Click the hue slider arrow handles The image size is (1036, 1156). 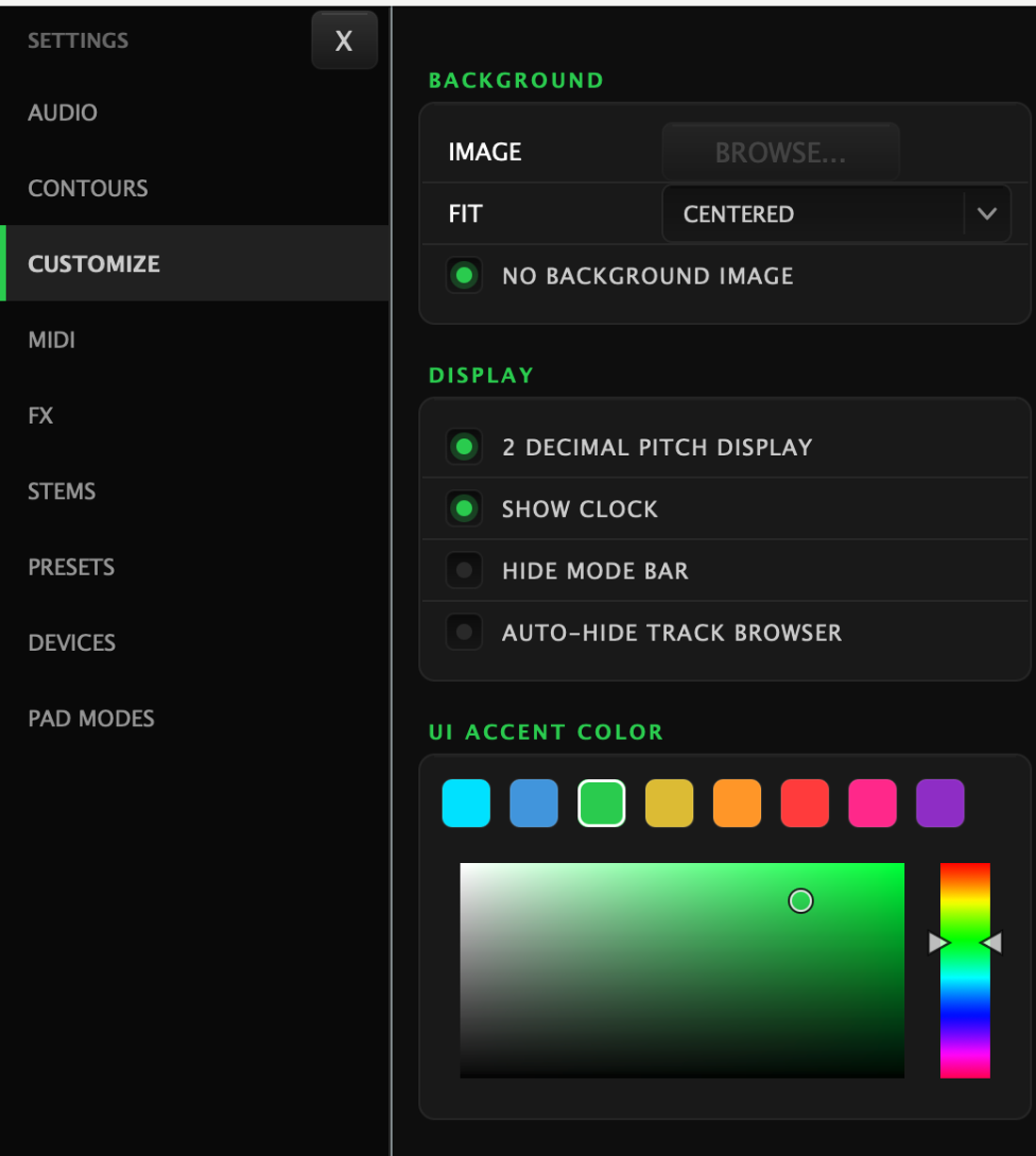(x=965, y=943)
